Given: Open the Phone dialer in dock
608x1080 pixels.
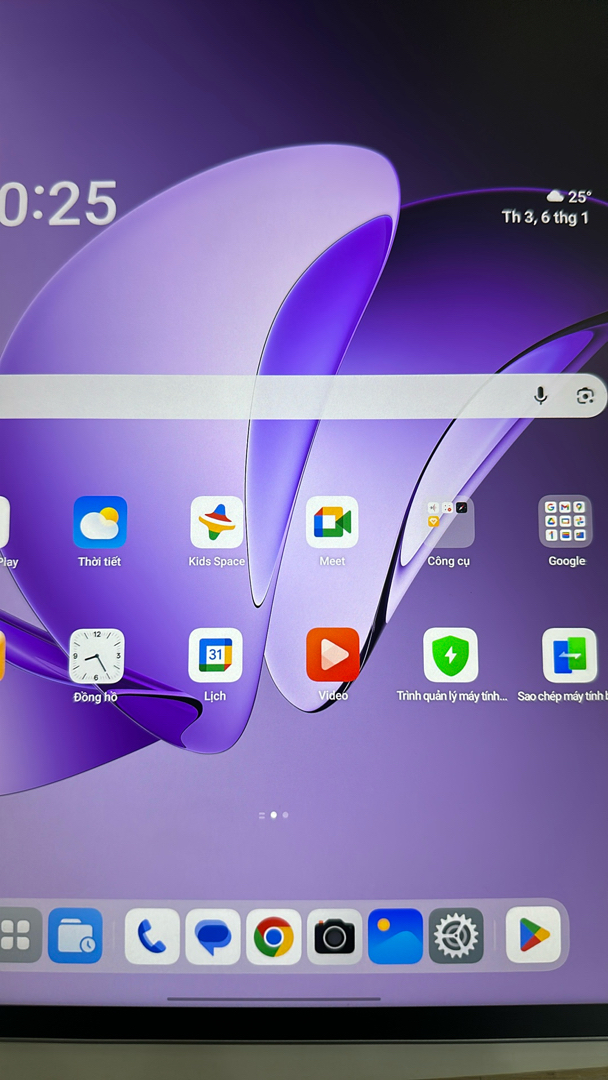Looking at the screenshot, I should click(152, 937).
